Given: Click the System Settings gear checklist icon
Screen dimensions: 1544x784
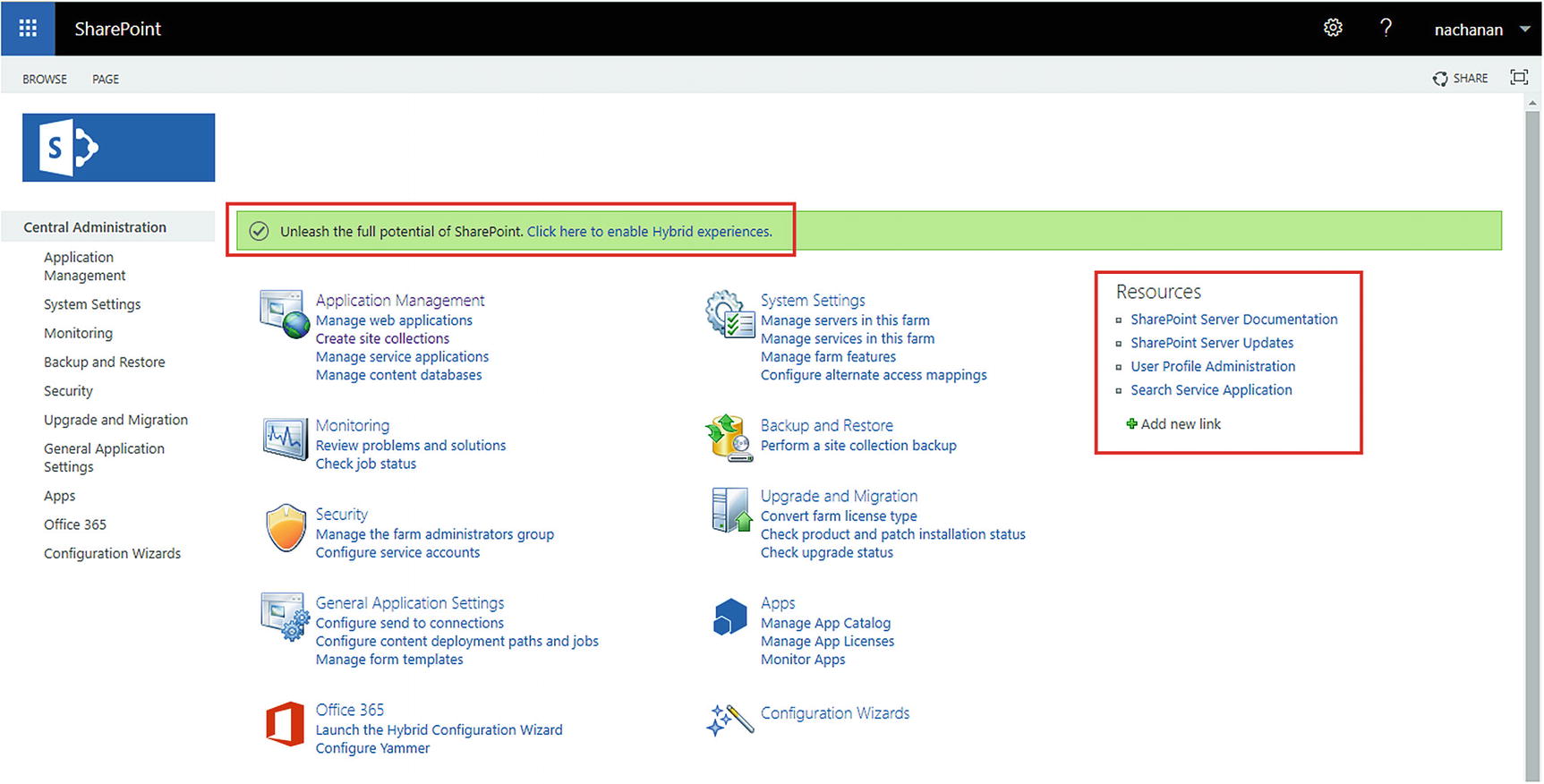Looking at the screenshot, I should coord(729,313).
